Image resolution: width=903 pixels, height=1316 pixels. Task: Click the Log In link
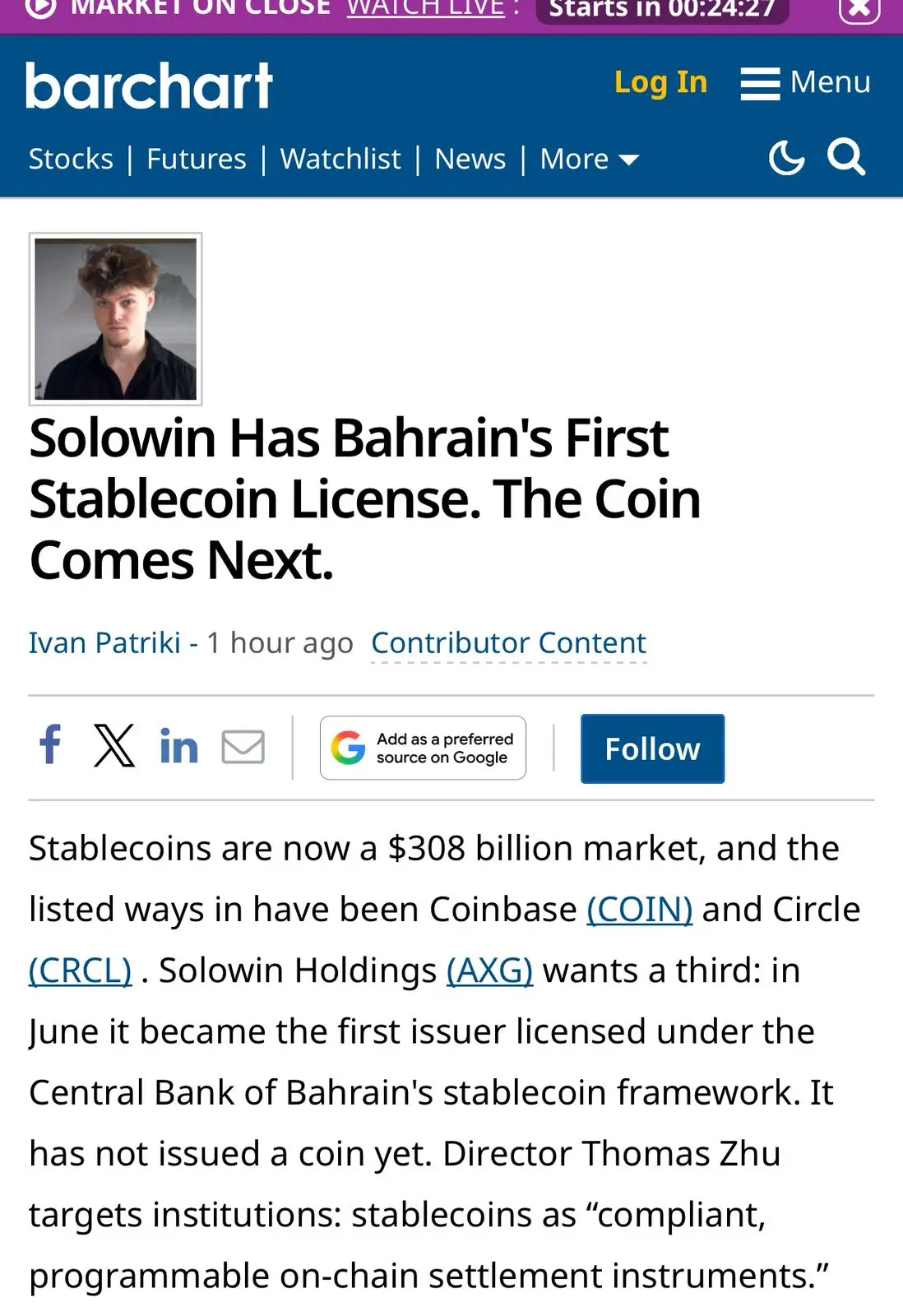(x=660, y=82)
